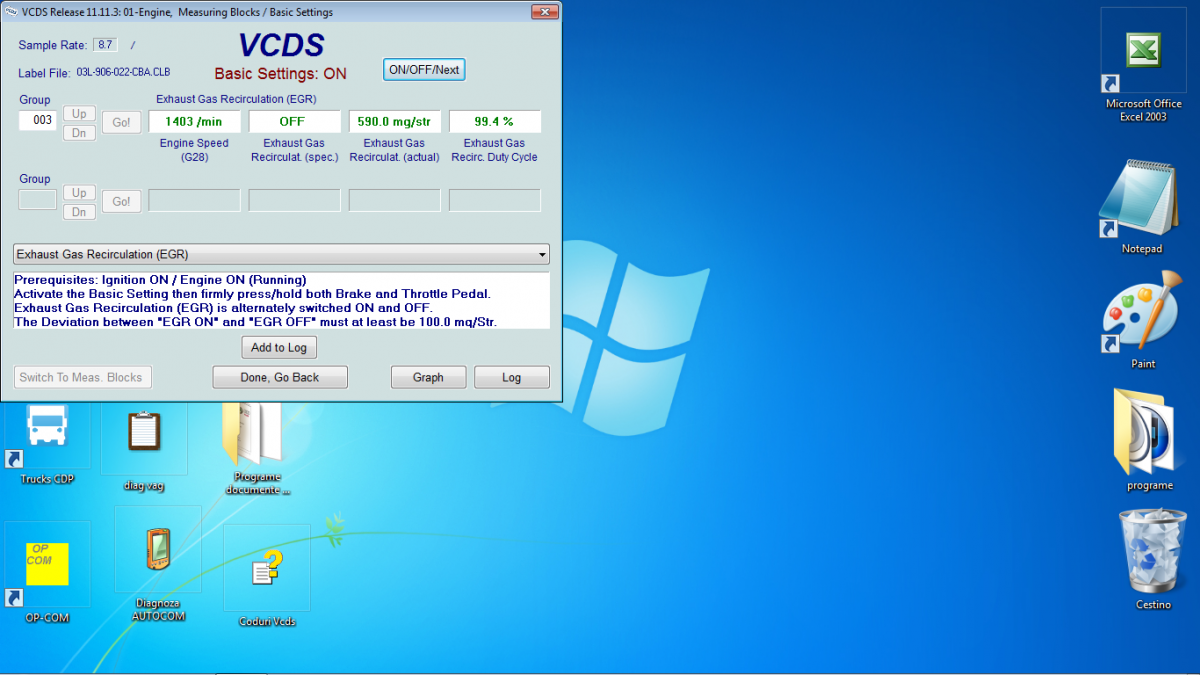Image resolution: width=1200 pixels, height=675 pixels.
Task: Click the EGR specified value OFF
Action: coord(295,121)
